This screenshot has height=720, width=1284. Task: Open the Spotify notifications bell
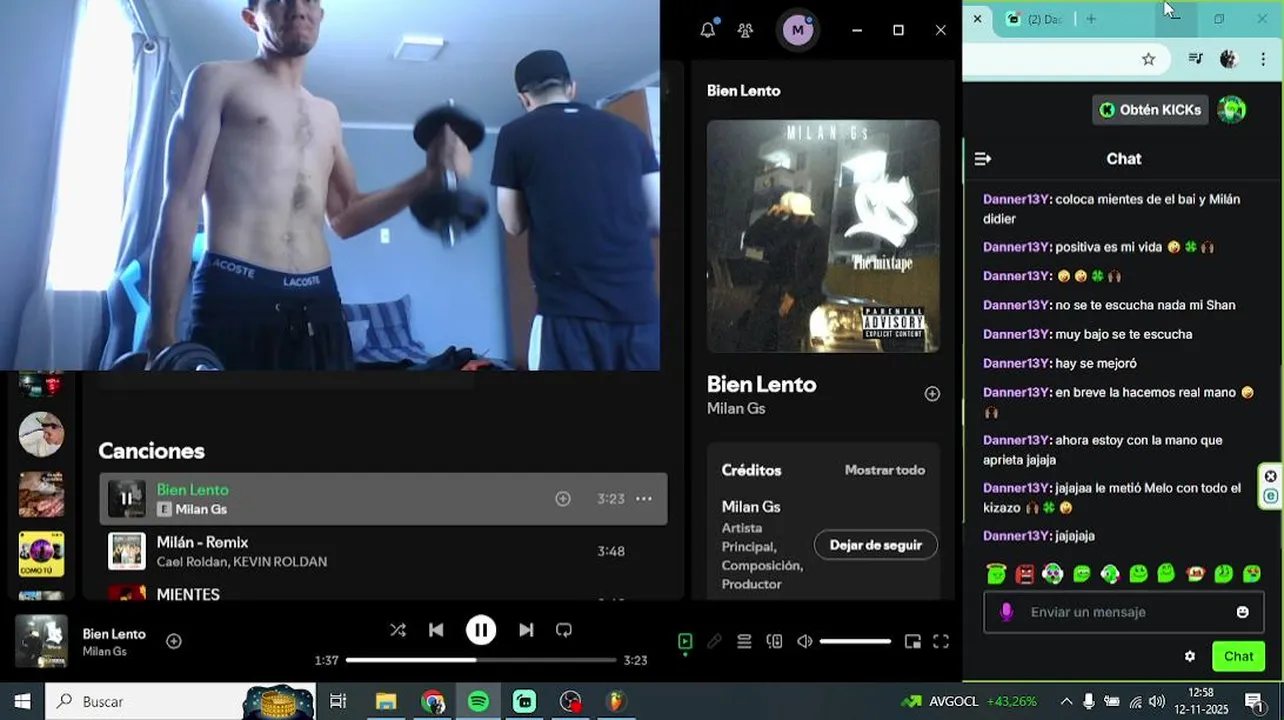coord(708,30)
